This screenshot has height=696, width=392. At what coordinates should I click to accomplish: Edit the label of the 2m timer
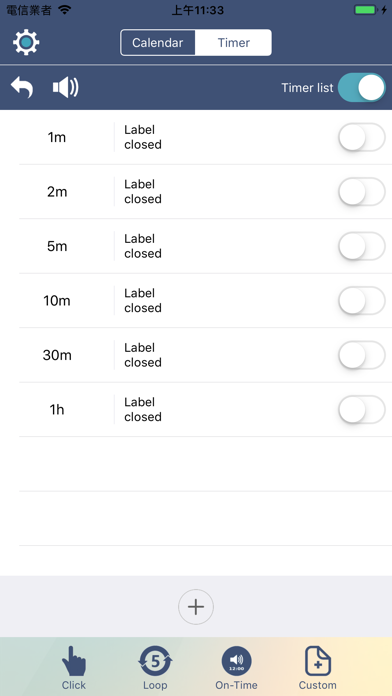[143, 192]
